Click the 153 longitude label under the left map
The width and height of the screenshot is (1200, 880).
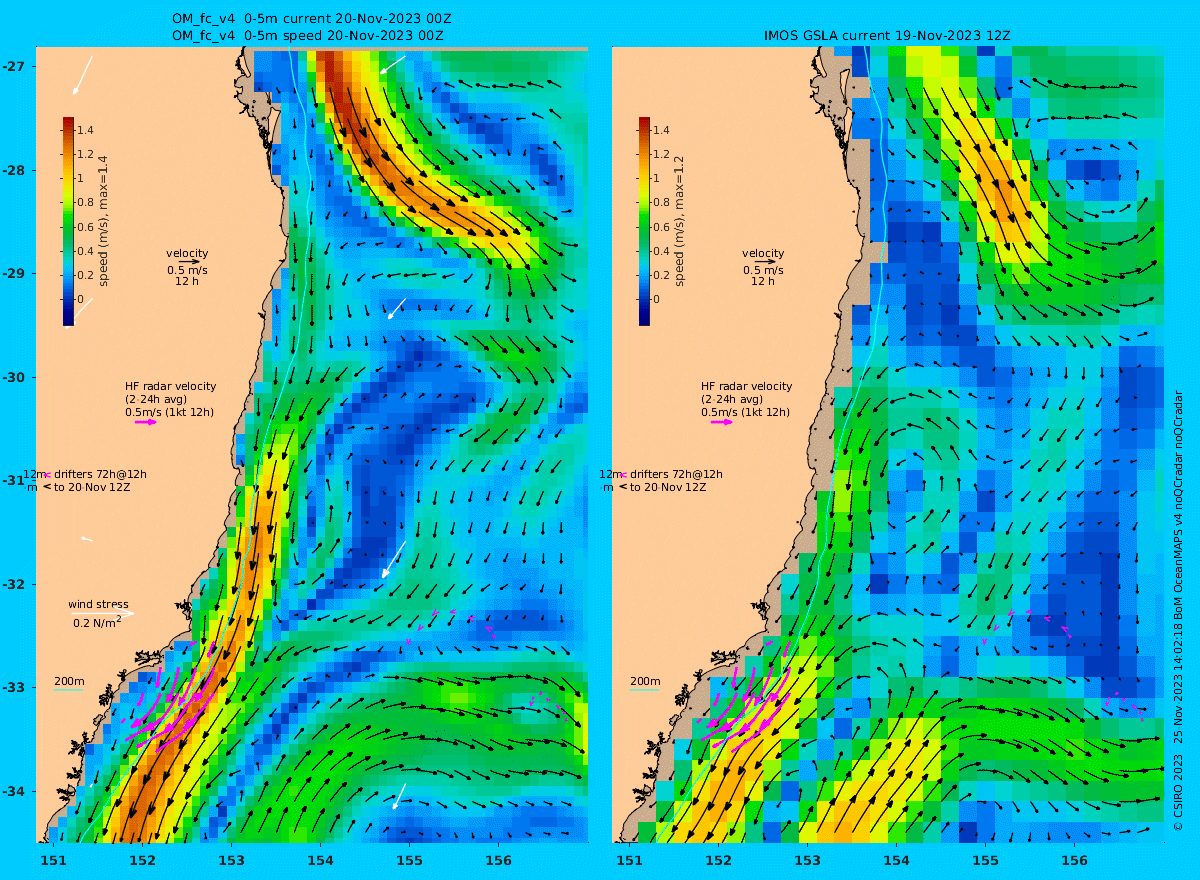(231, 859)
